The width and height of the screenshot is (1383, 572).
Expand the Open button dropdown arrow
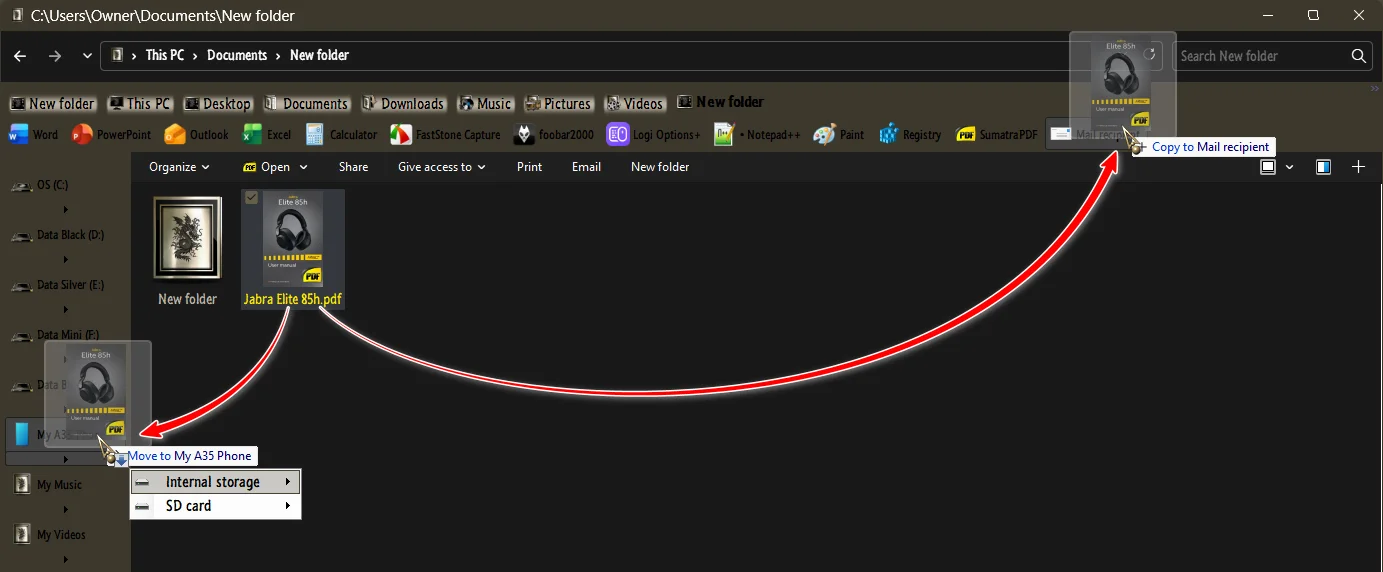coord(303,167)
